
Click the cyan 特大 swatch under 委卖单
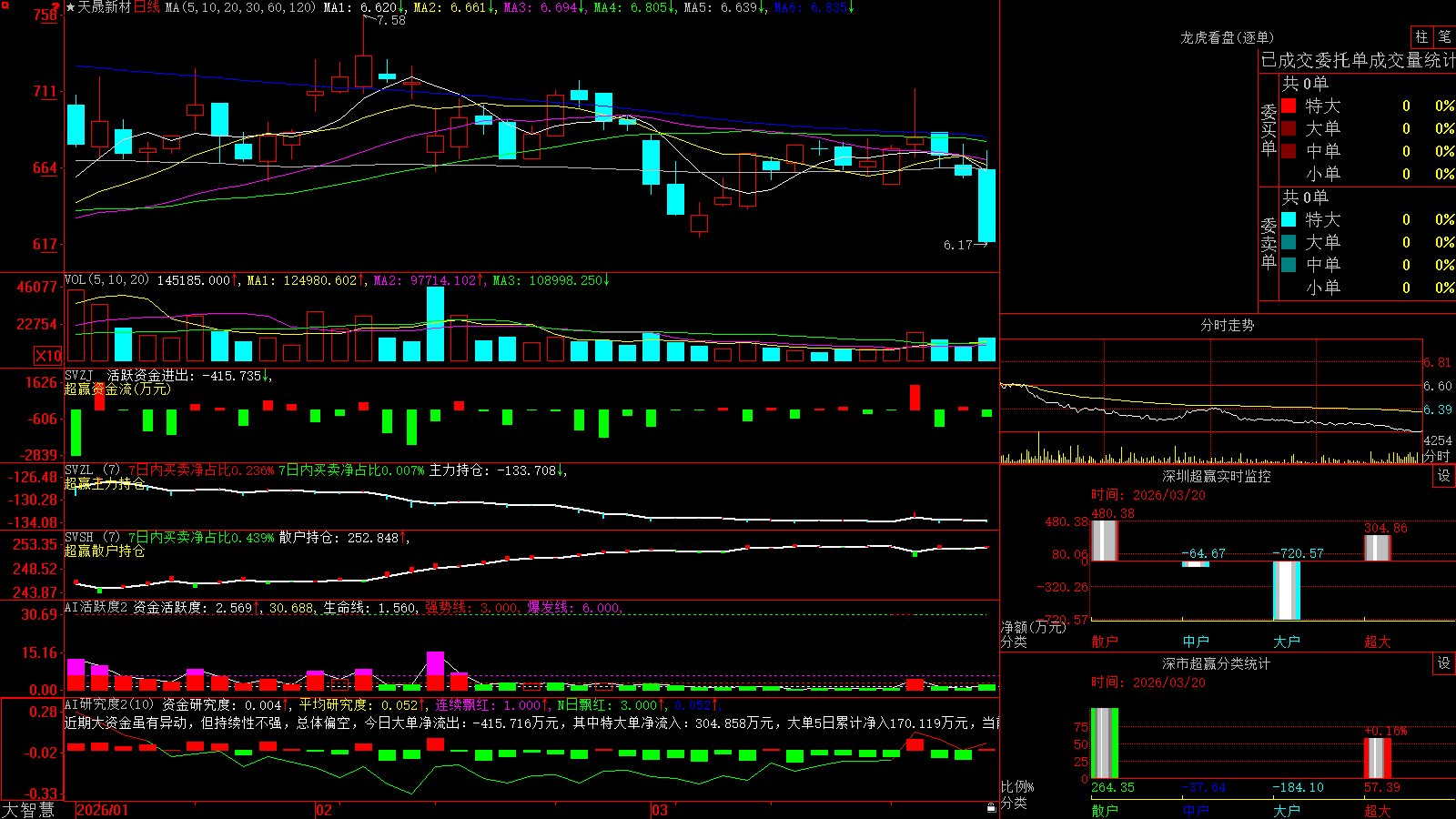(x=1289, y=219)
